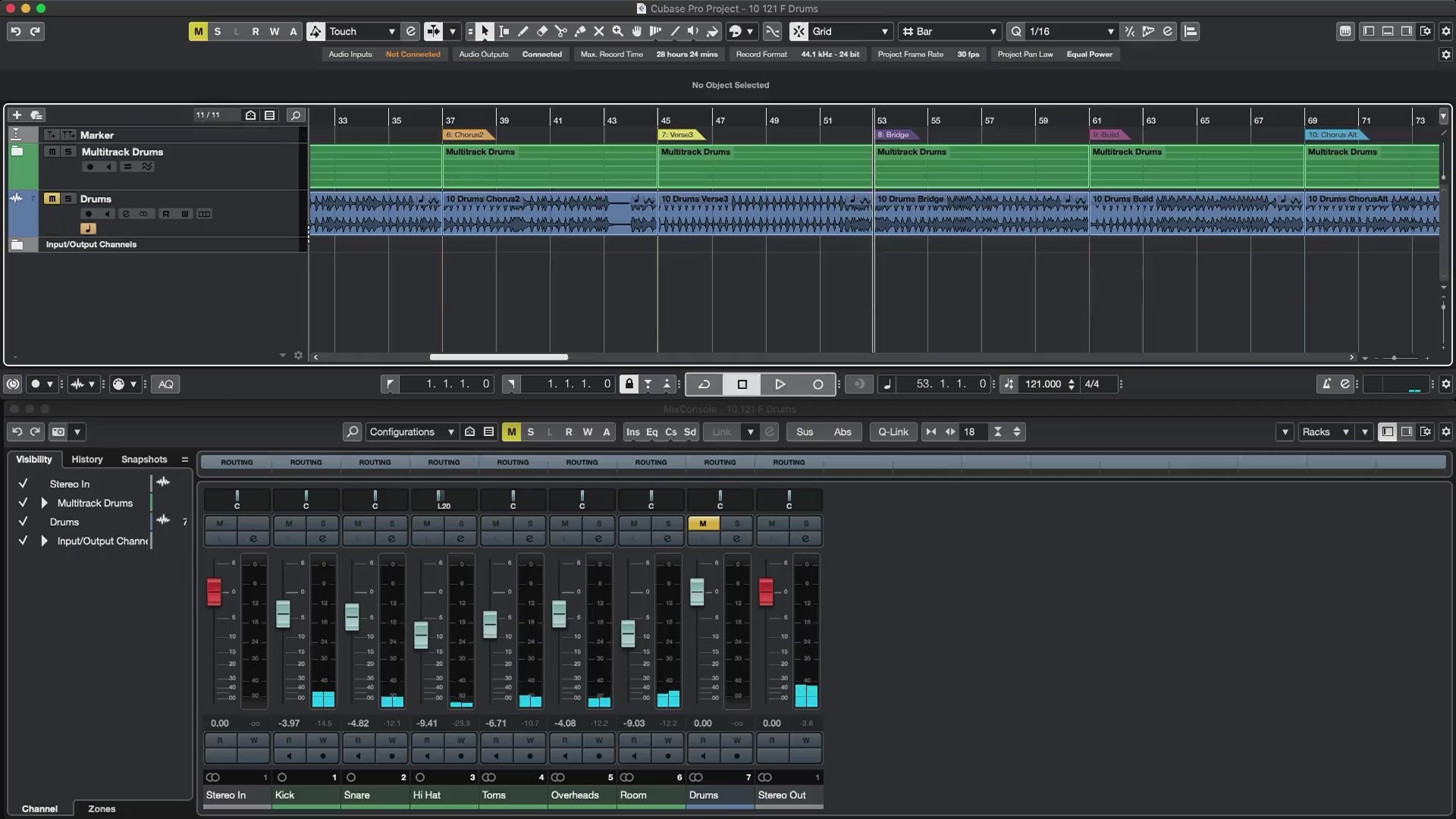Screen dimensions: 1456x819
Task: Open the Grid snap type dropdown
Action: (x=849, y=31)
